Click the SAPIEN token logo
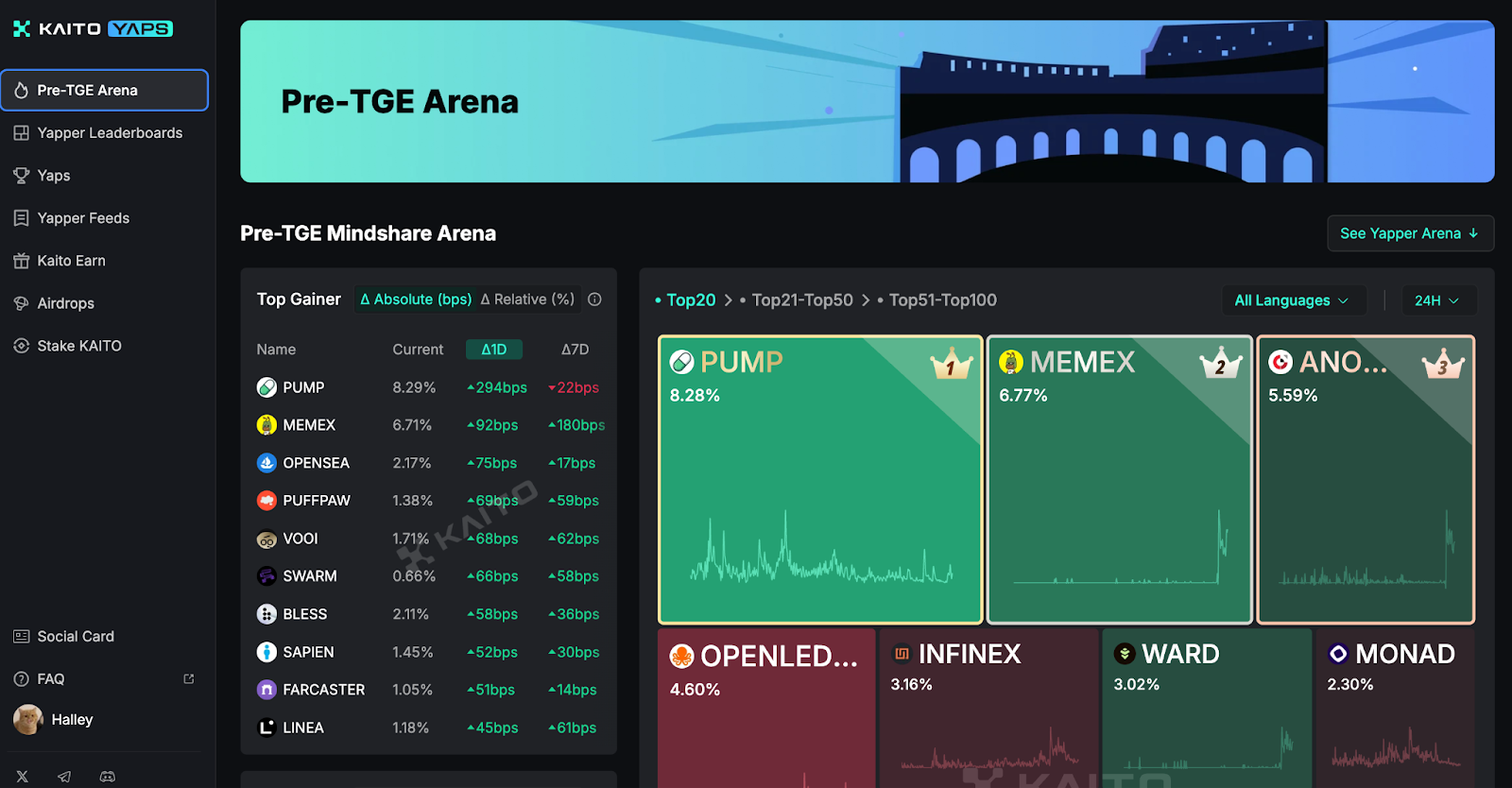The image size is (1512, 788). tap(266, 652)
